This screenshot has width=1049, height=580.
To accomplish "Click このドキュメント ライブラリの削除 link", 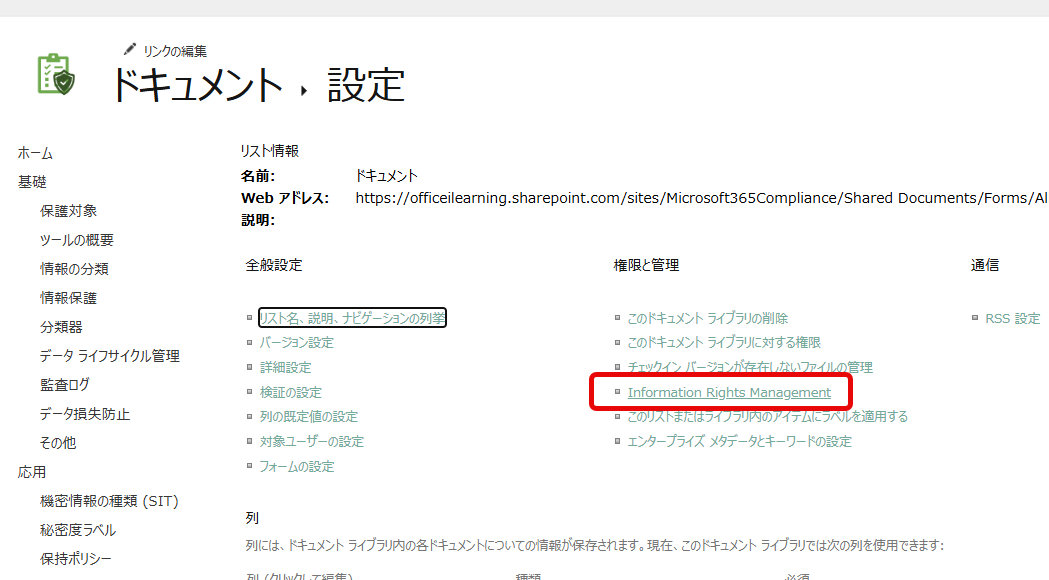I will (x=707, y=319).
